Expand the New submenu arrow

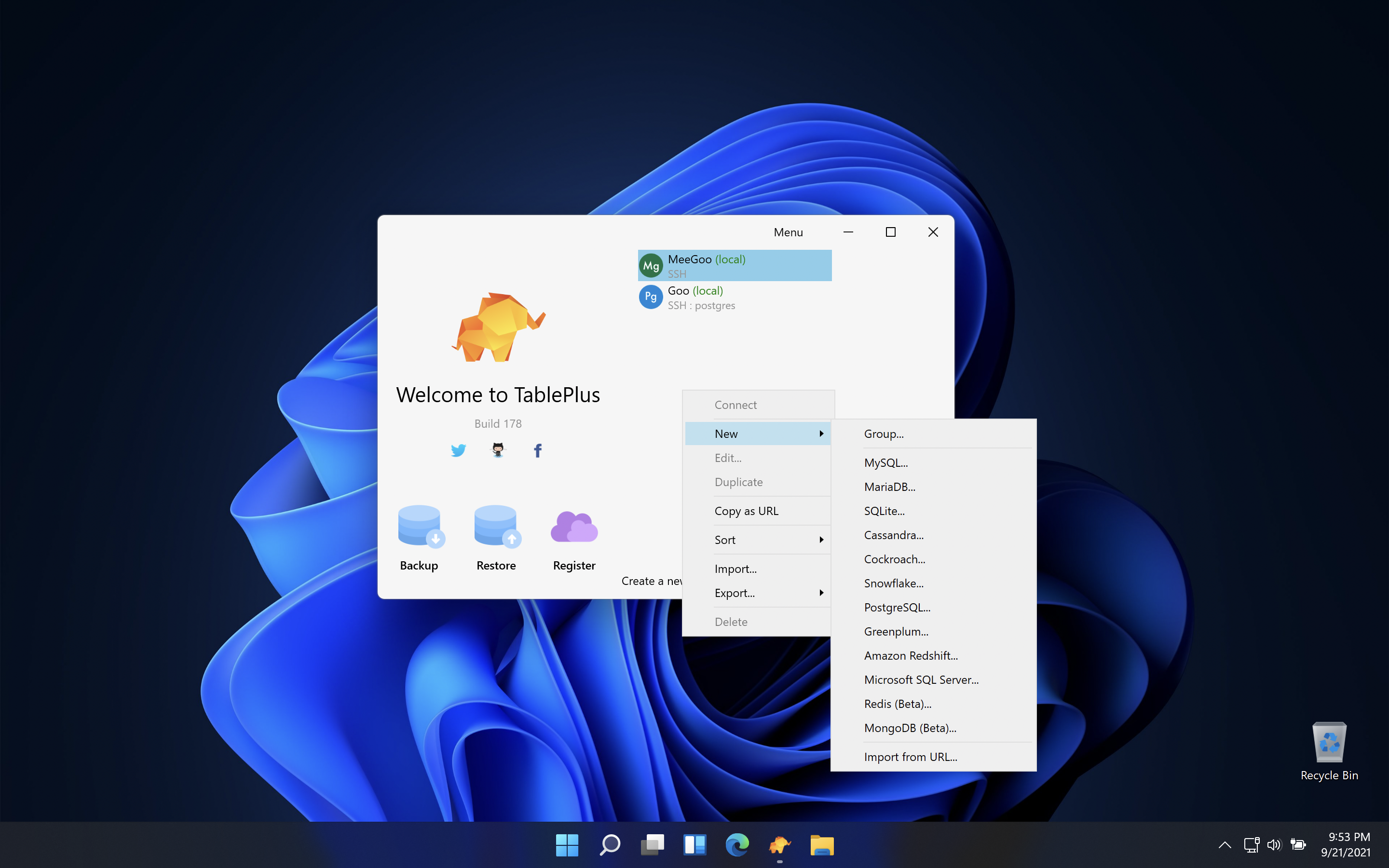pos(821,434)
